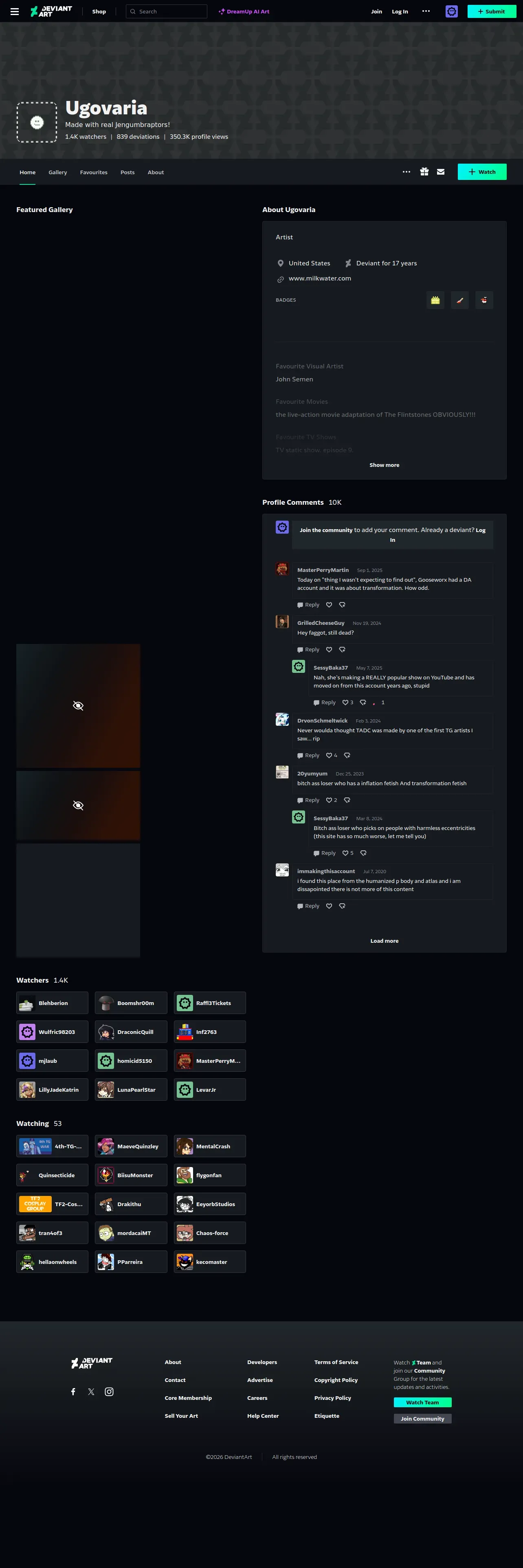View the yellow cake badge
The image size is (523, 1568).
[435, 300]
